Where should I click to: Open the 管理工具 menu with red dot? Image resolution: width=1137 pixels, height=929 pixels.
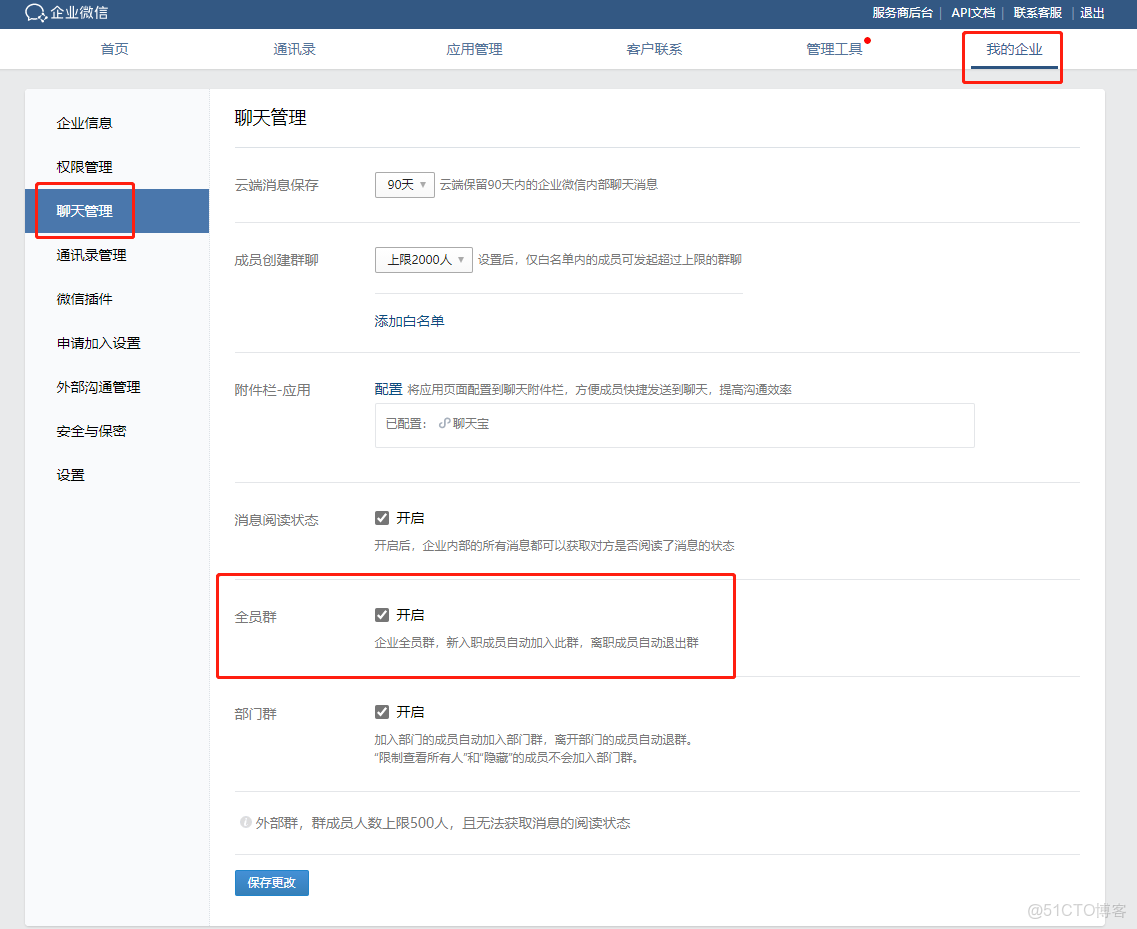pos(834,47)
